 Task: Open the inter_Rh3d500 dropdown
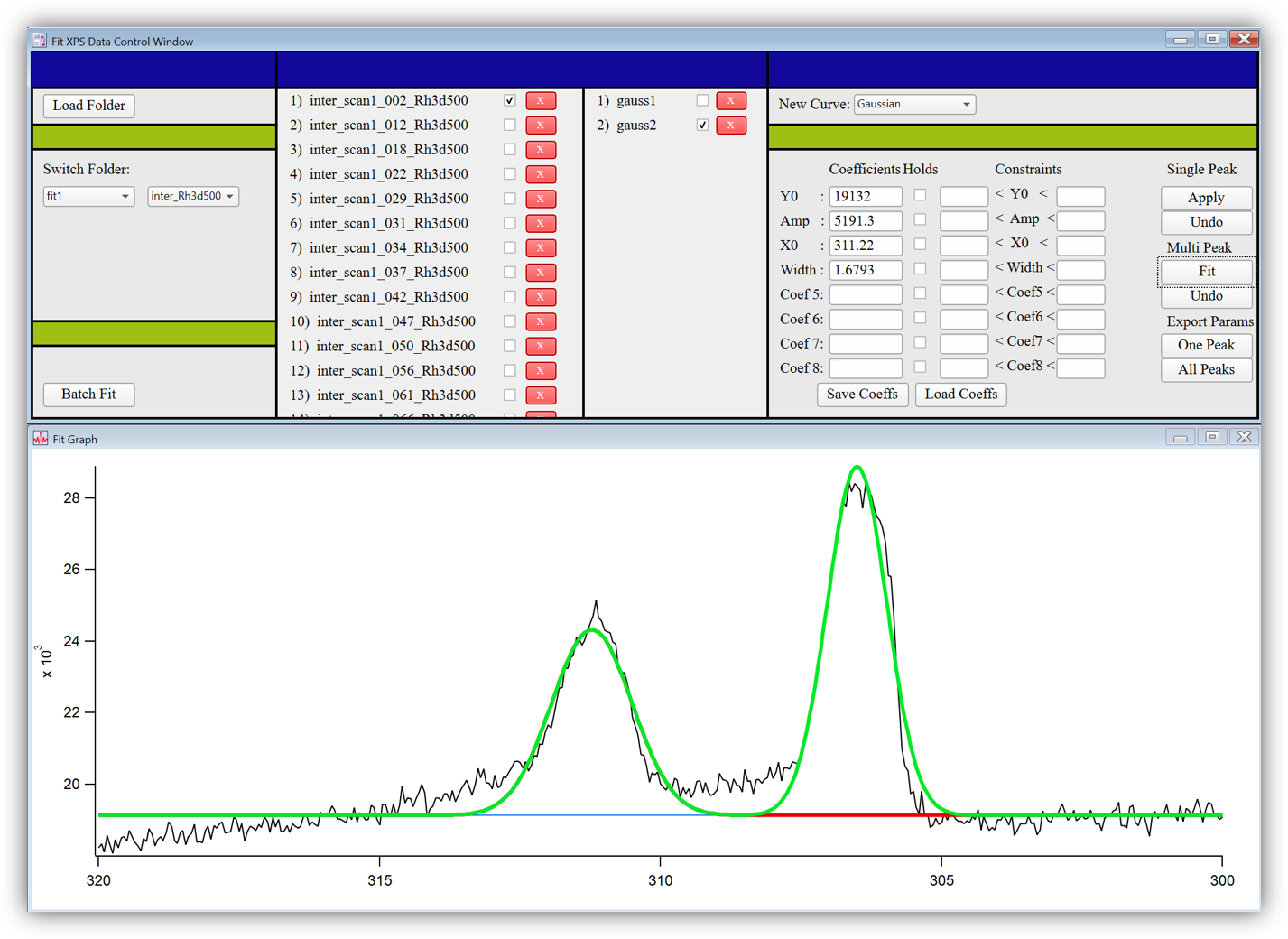point(192,196)
